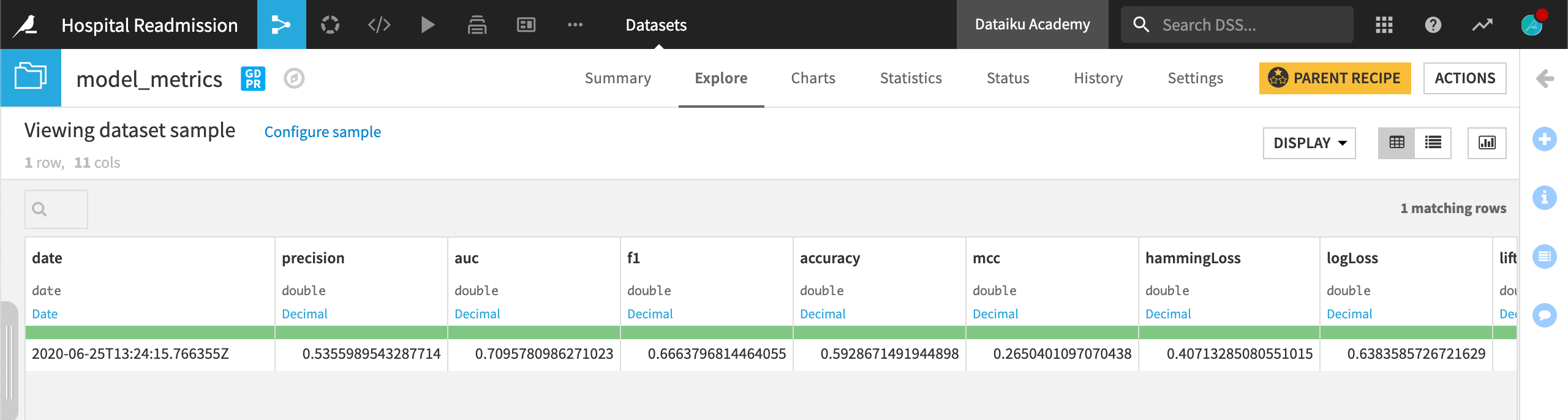Open the deployer print-stack icon
This screenshot has width=1568, height=420.
click(x=477, y=24)
